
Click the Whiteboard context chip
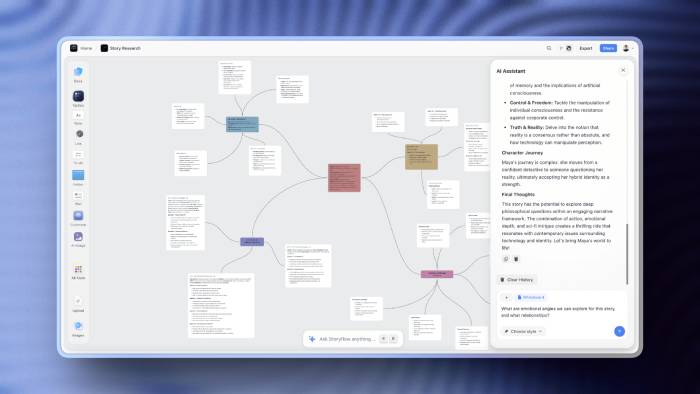[530, 297]
